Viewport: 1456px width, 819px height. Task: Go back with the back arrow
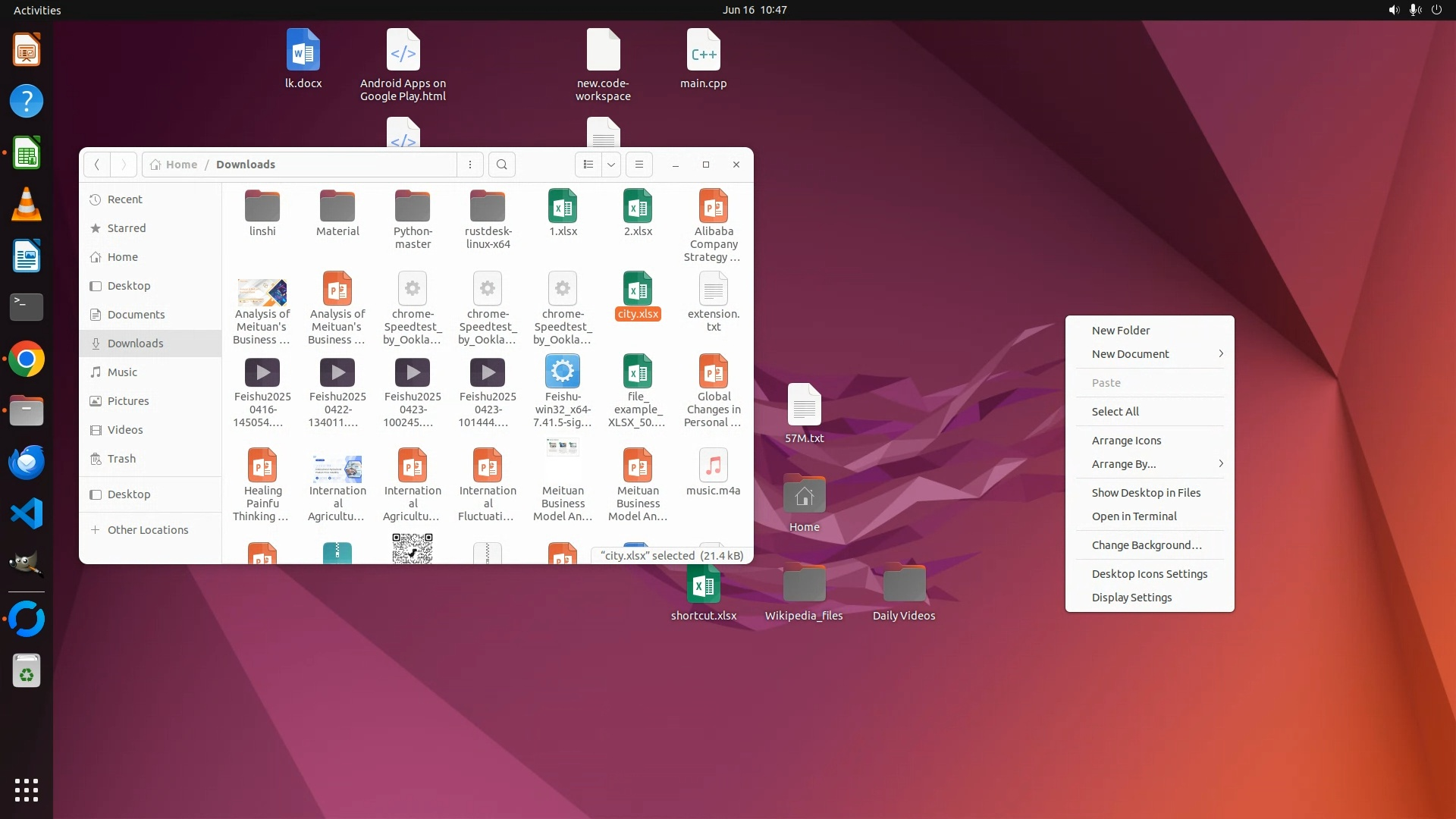[x=97, y=165]
